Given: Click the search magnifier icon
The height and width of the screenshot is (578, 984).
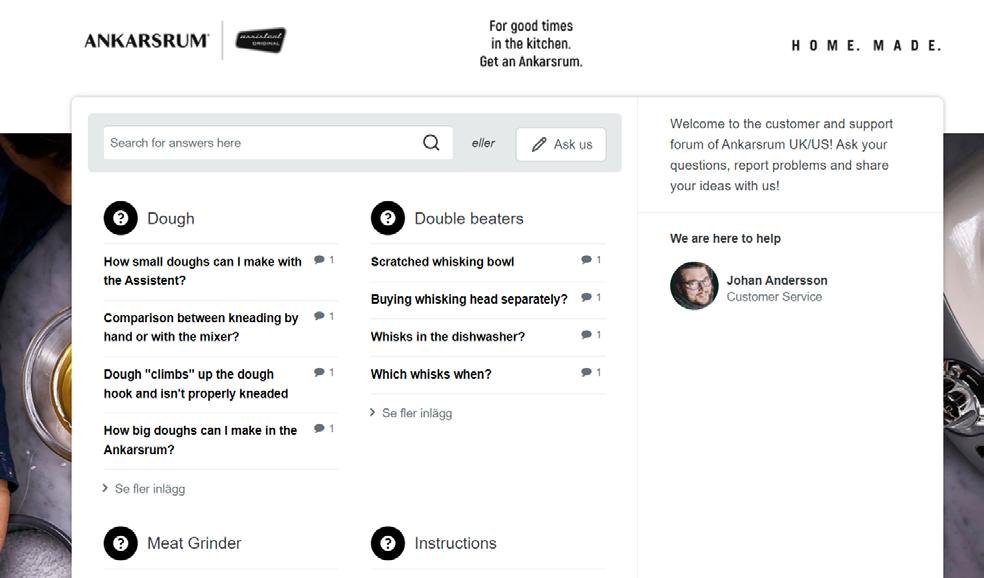Looking at the screenshot, I should tap(431, 142).
